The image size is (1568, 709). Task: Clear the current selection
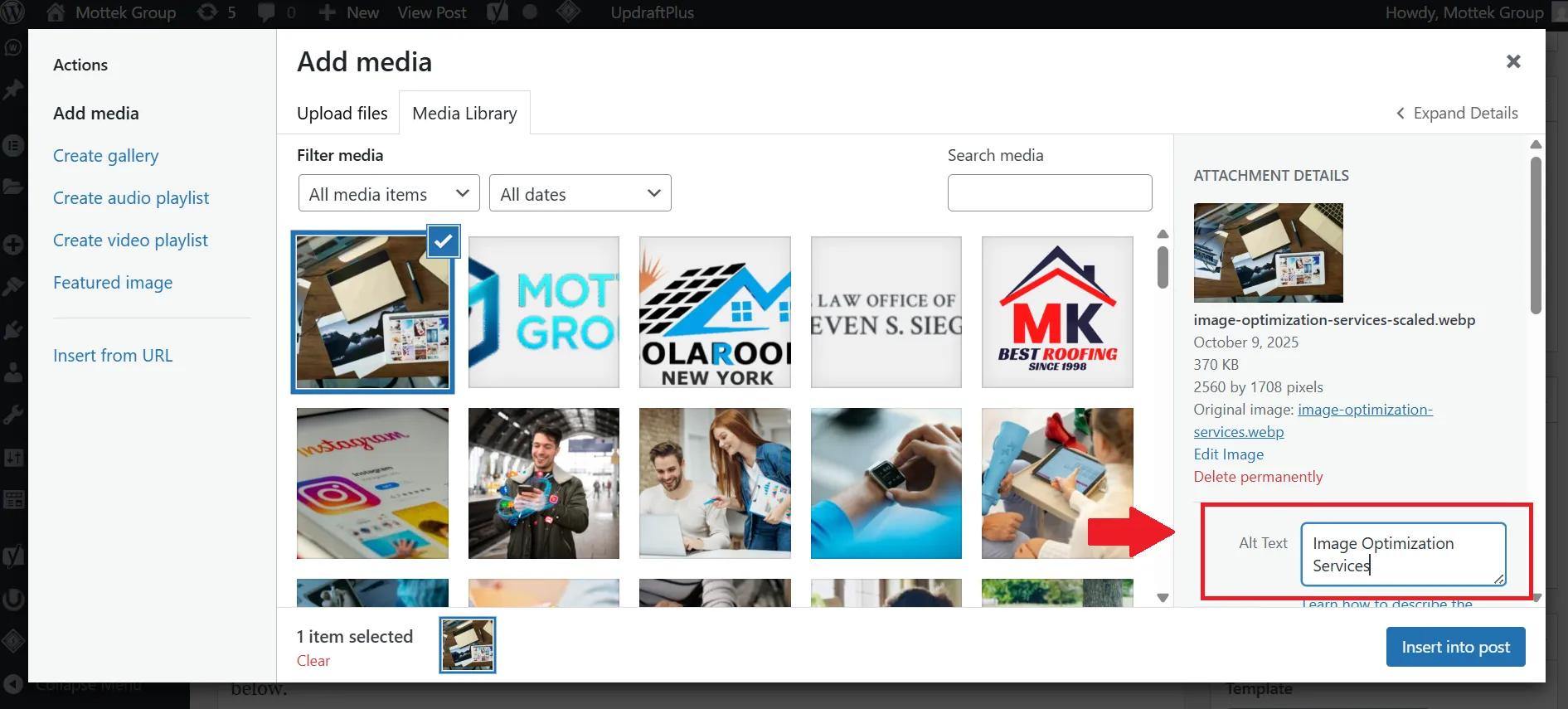click(313, 661)
